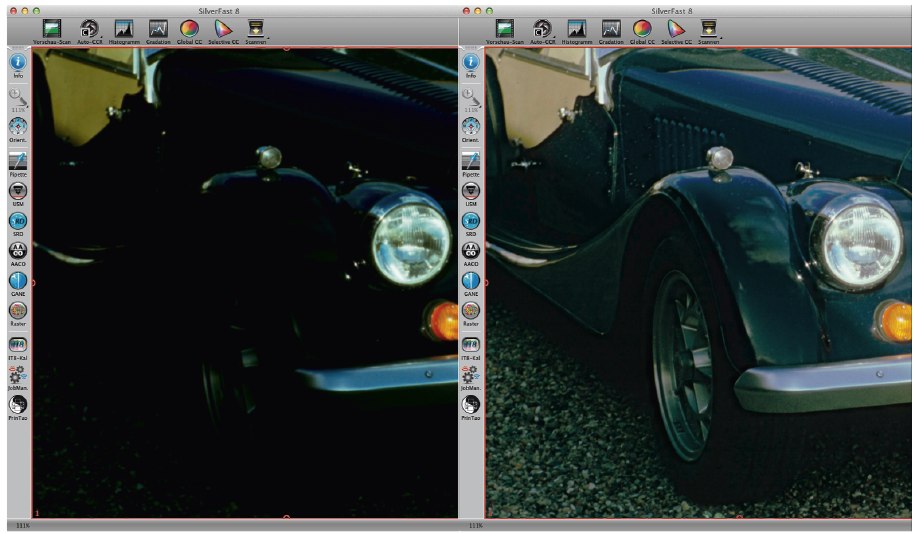
Task: Open PrinTao in the right window sidebar
Action: 468,404
